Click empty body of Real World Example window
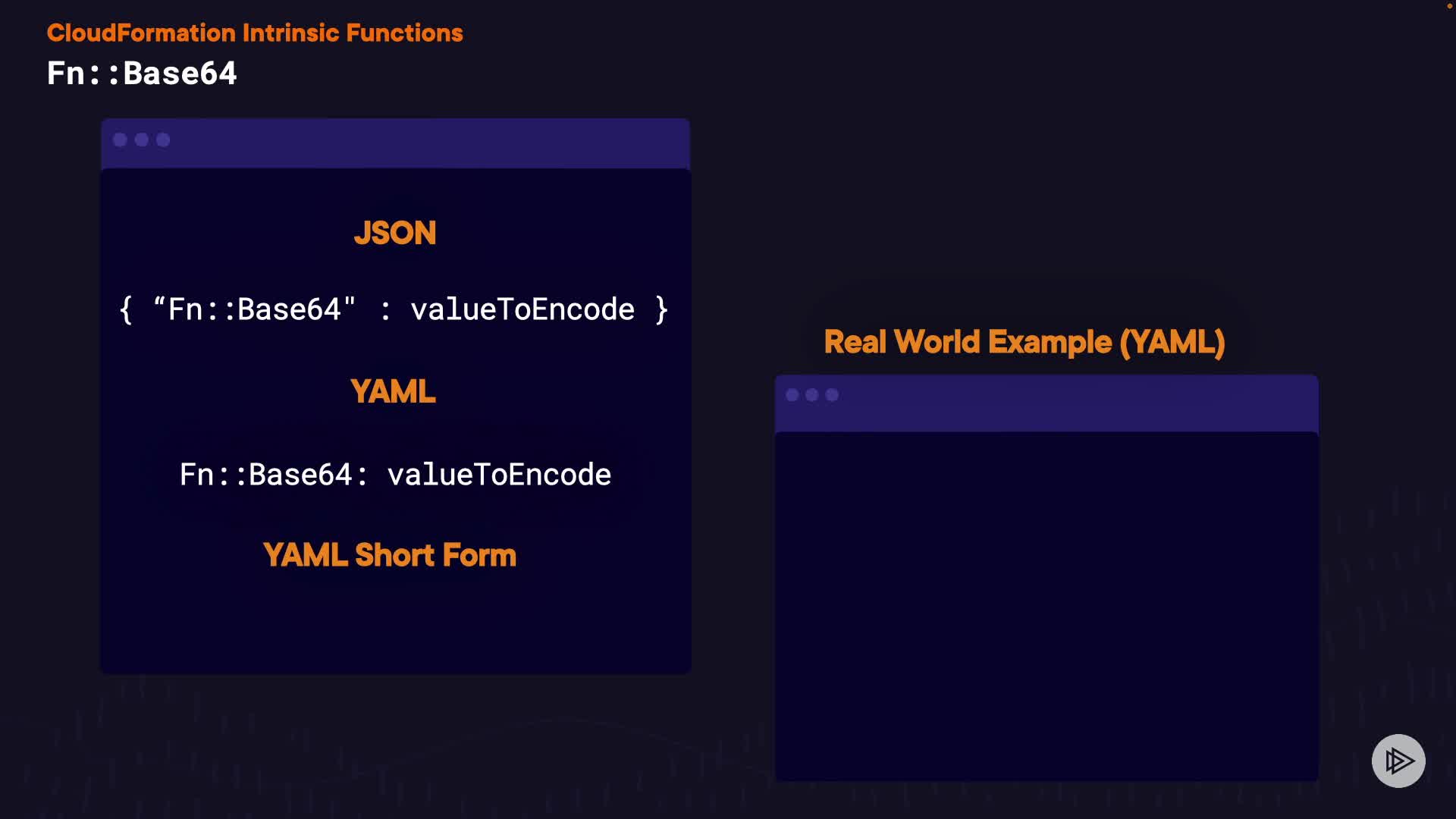Screen dimensions: 1456x819 click(1046, 607)
